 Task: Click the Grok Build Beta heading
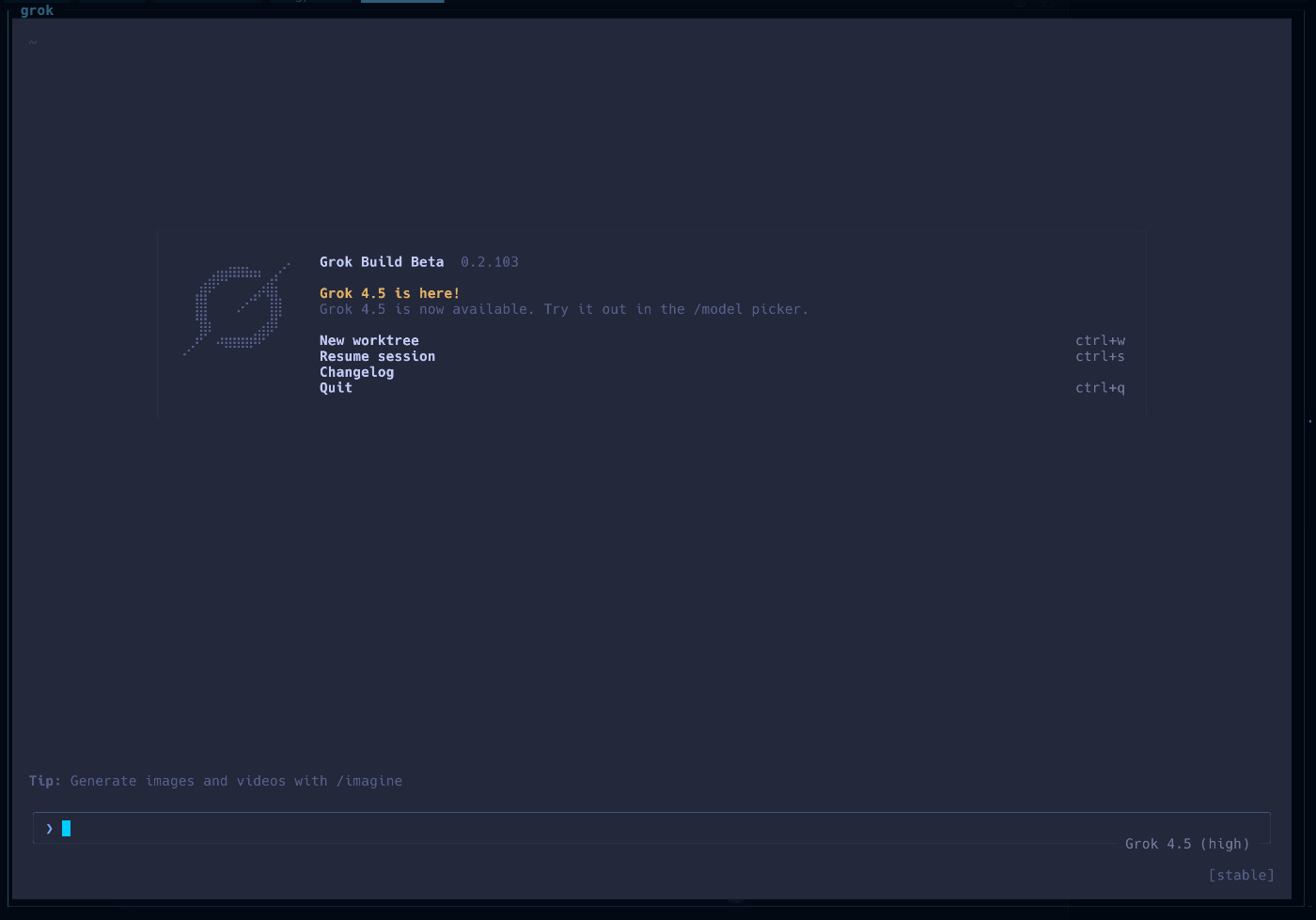tap(382, 262)
